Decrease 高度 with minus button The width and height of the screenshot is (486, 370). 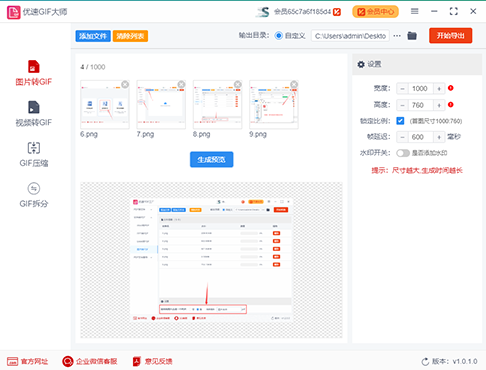coord(402,105)
